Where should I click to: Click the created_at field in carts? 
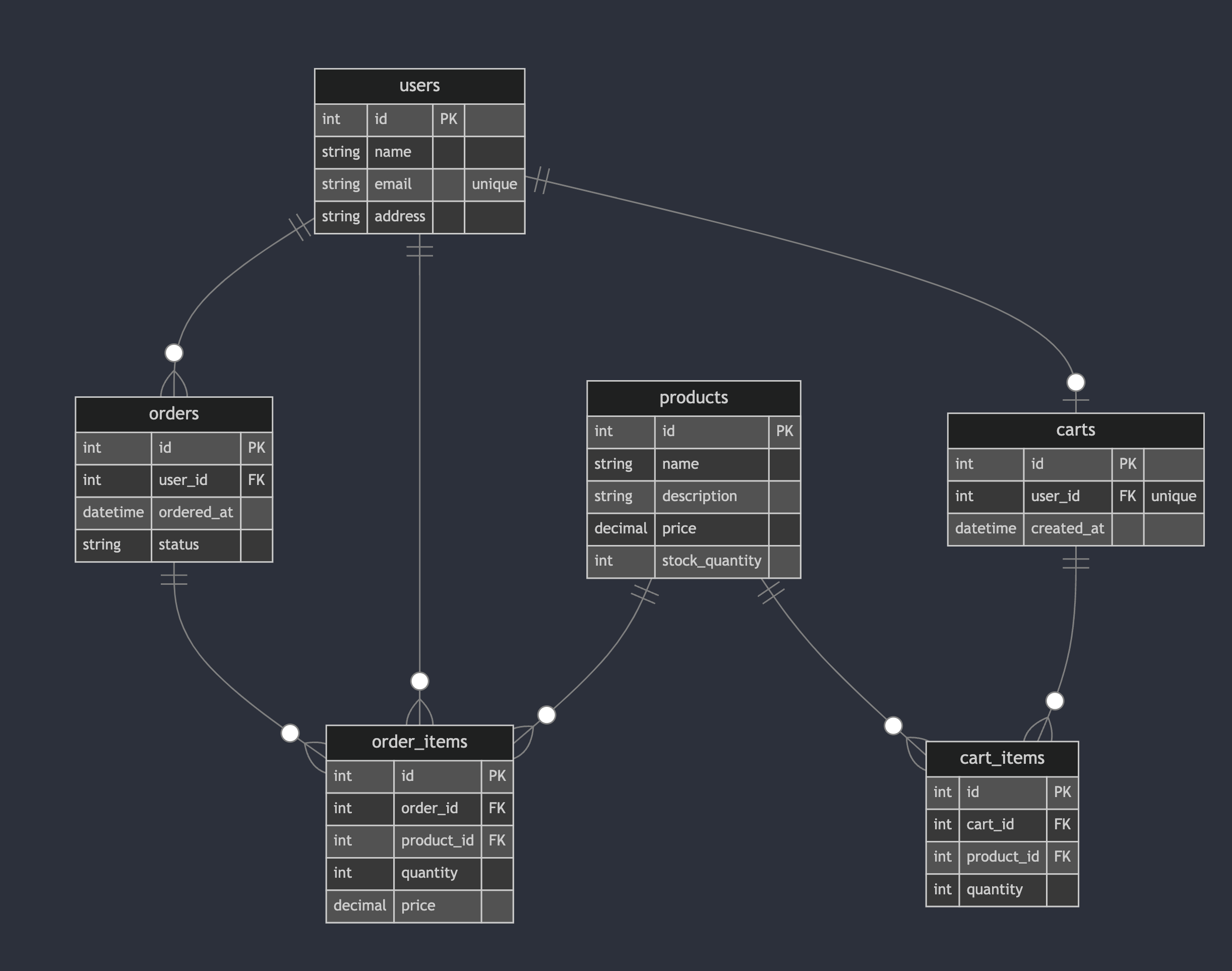tap(1067, 528)
